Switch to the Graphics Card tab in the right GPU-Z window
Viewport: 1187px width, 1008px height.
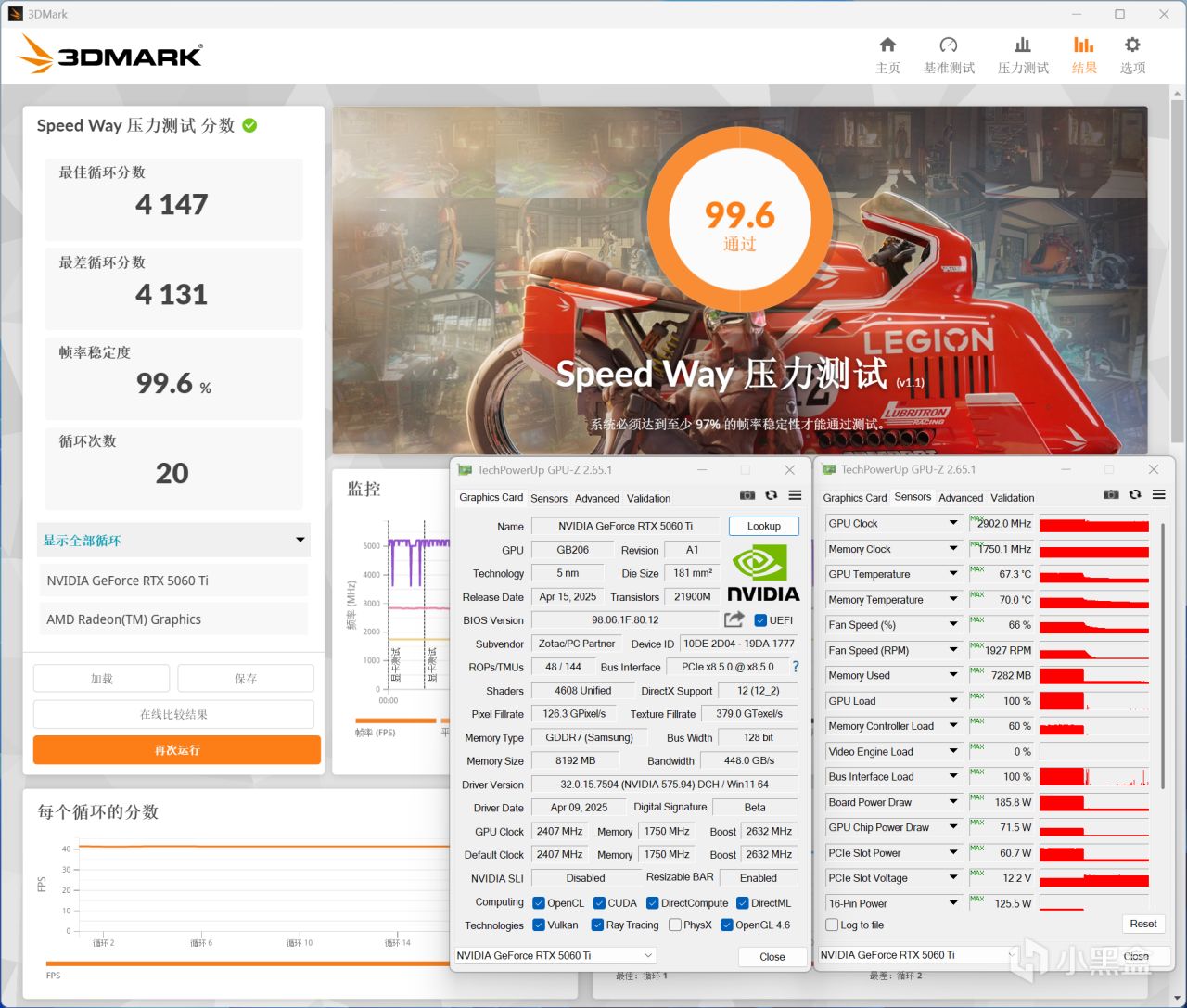pyautogui.click(x=855, y=498)
